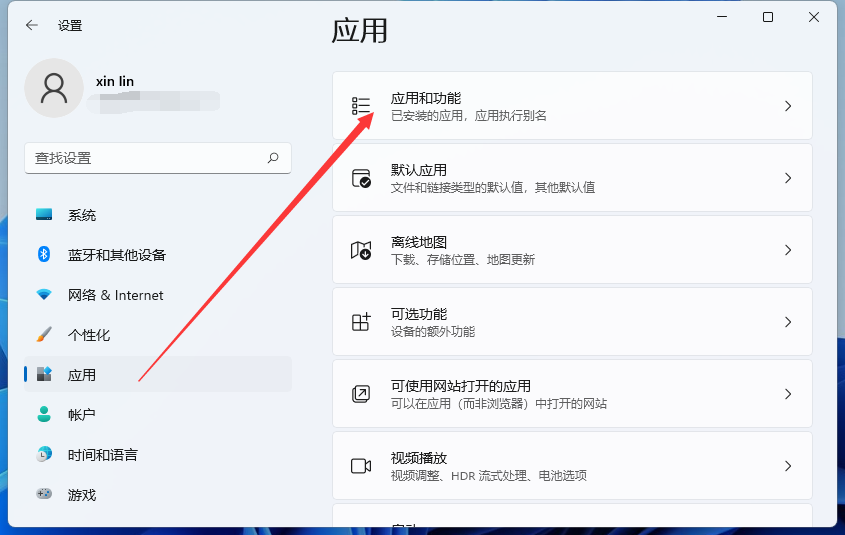The height and width of the screenshot is (535, 845).
Task: Click the back arrow in Settings header
Action: [32, 26]
